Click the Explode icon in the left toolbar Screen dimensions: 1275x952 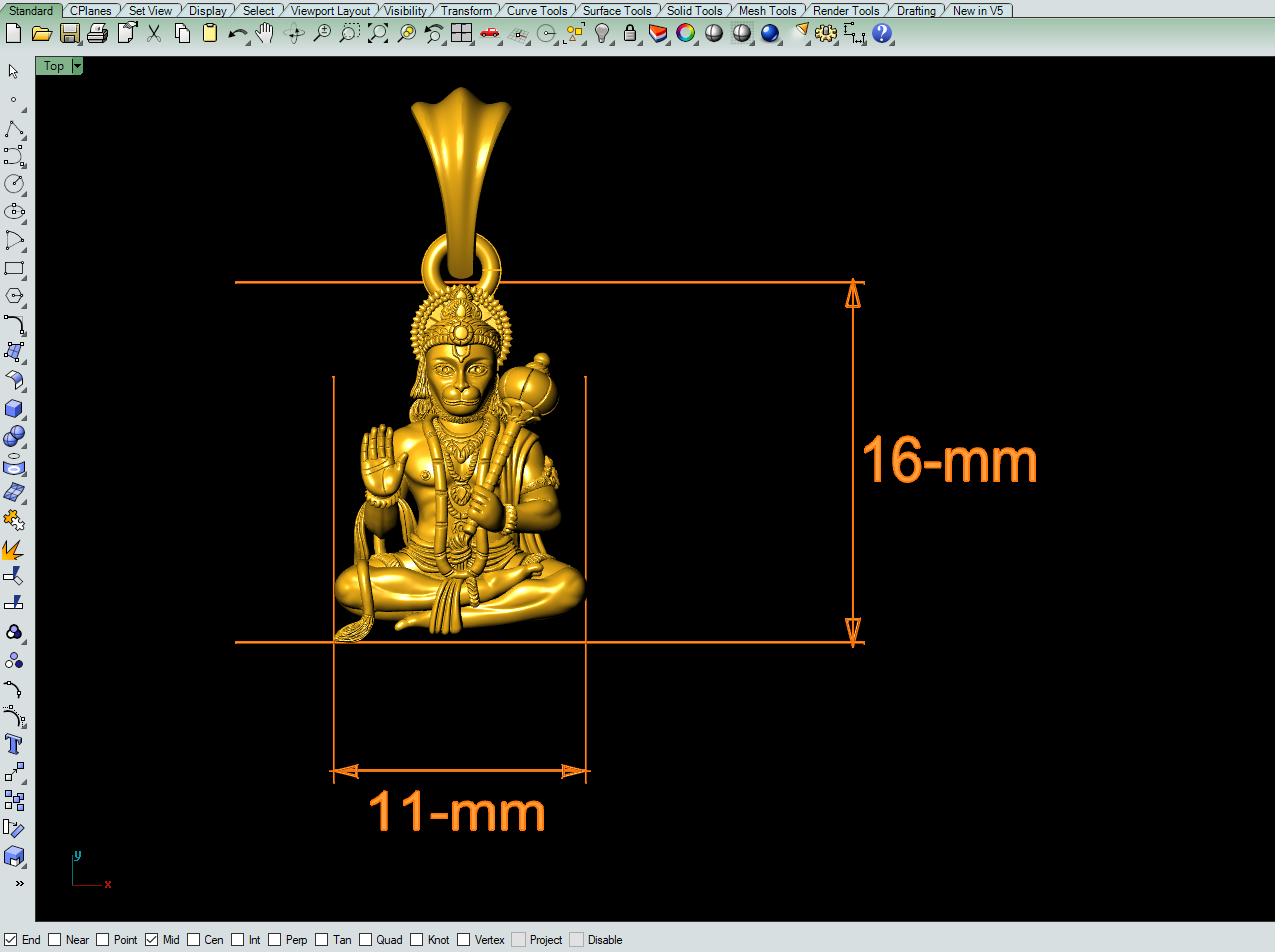14,548
